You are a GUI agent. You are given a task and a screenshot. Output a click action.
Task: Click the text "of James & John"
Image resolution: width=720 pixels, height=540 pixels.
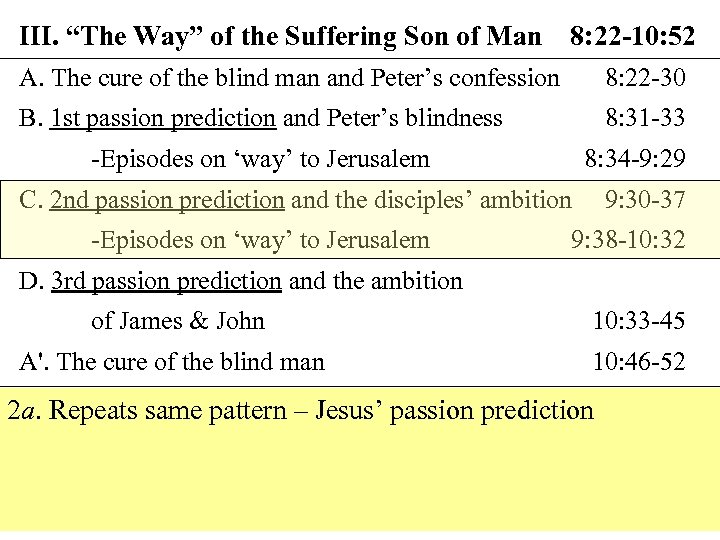tap(178, 321)
